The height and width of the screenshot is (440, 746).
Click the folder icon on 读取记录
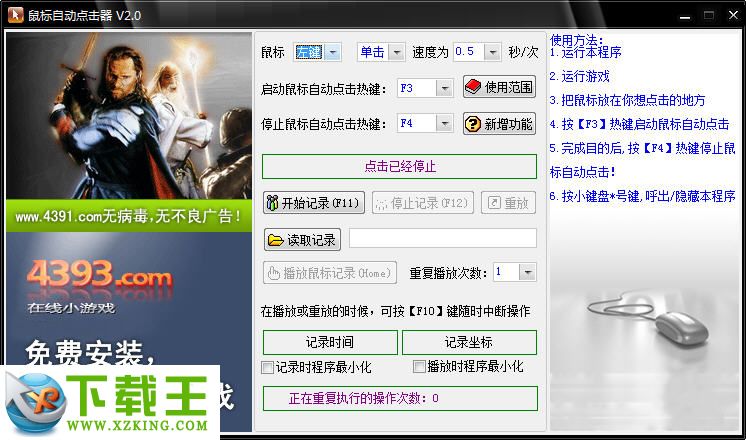pos(275,240)
